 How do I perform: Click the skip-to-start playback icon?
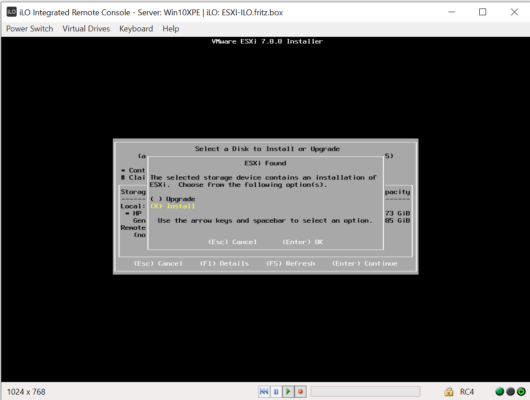264,392
